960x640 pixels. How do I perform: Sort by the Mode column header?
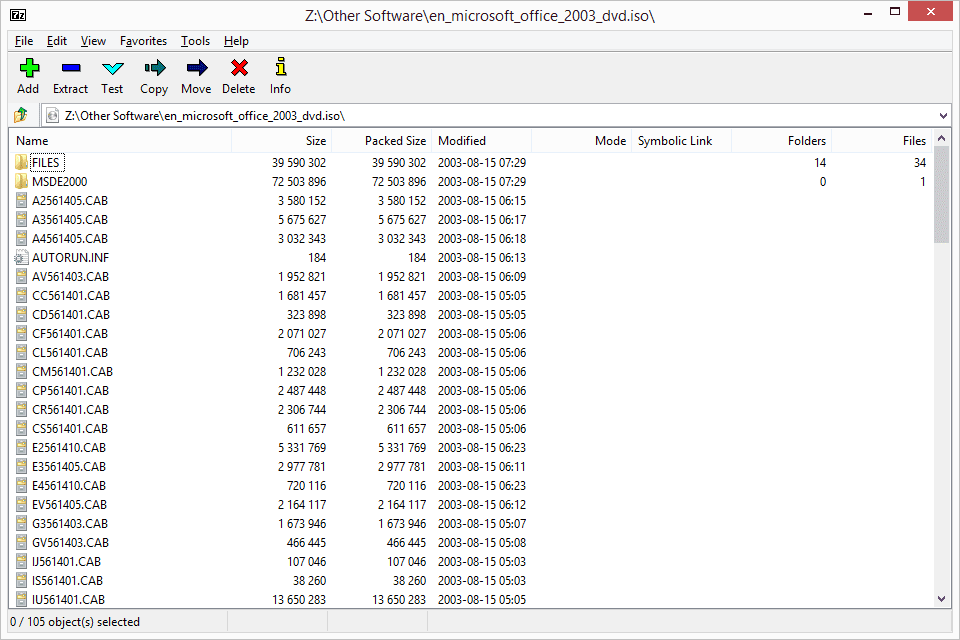[581, 141]
